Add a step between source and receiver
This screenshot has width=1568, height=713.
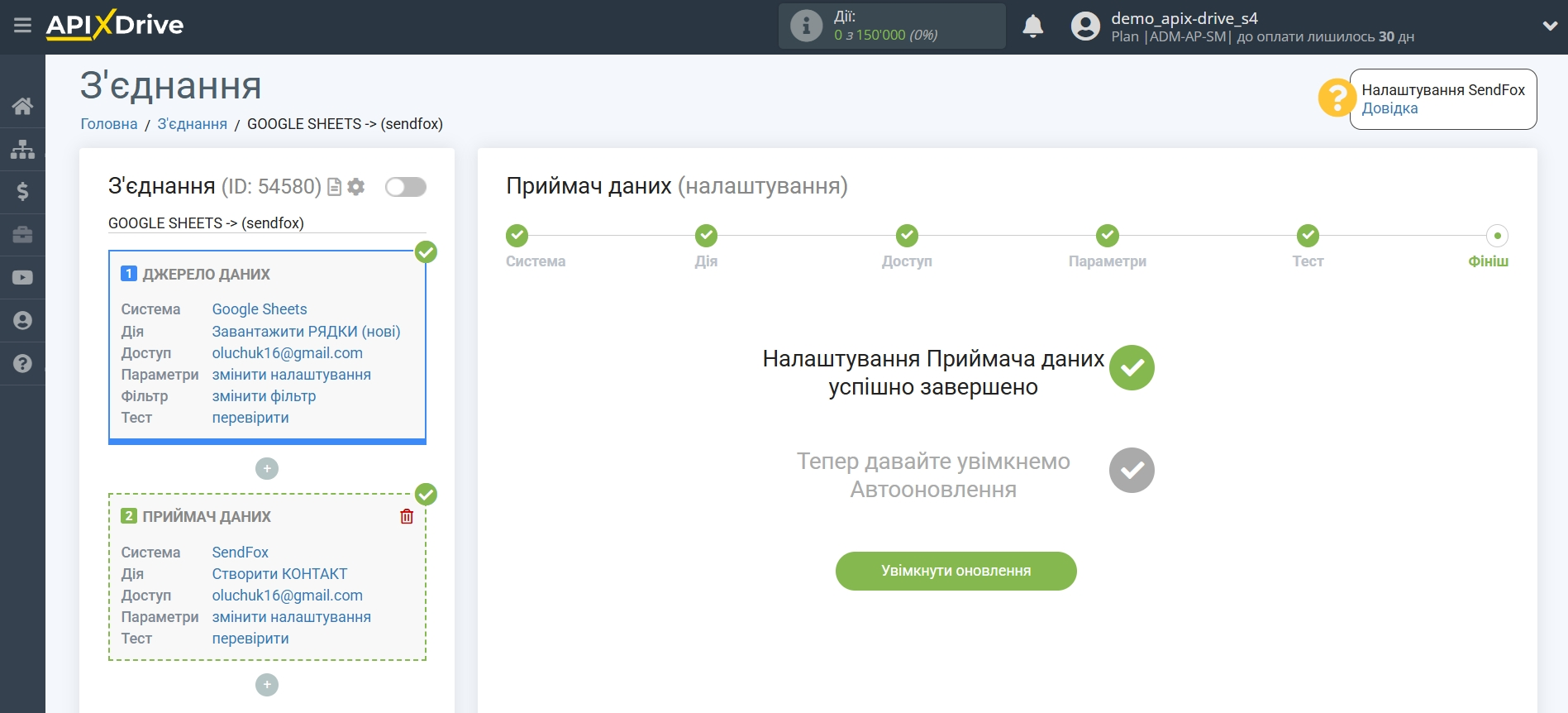[x=267, y=469]
